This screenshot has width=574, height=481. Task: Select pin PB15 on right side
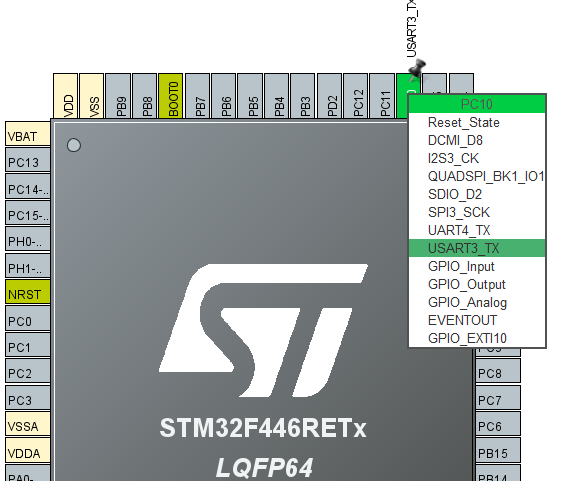[498, 450]
